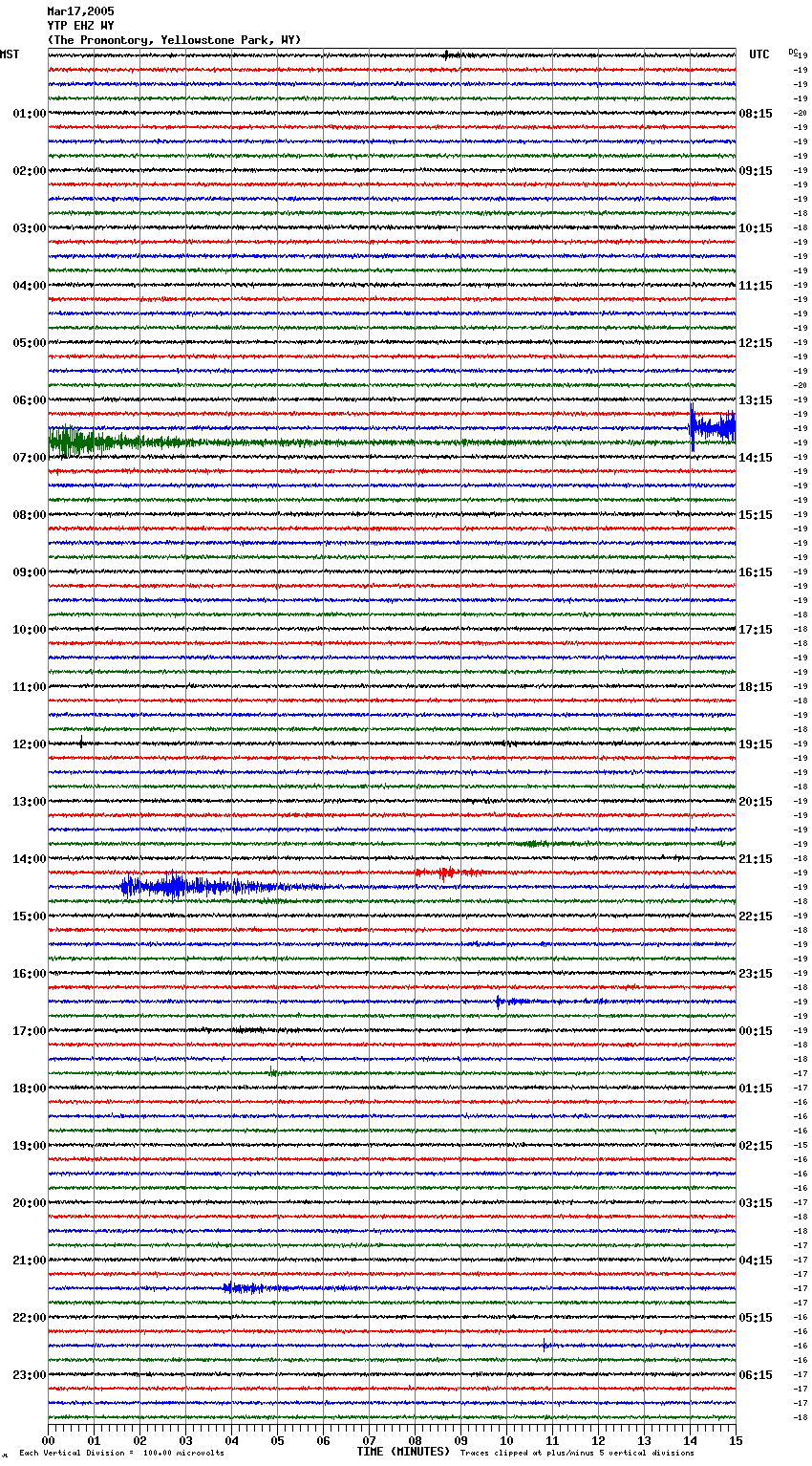Select the 11:00 MST time label

(29, 687)
